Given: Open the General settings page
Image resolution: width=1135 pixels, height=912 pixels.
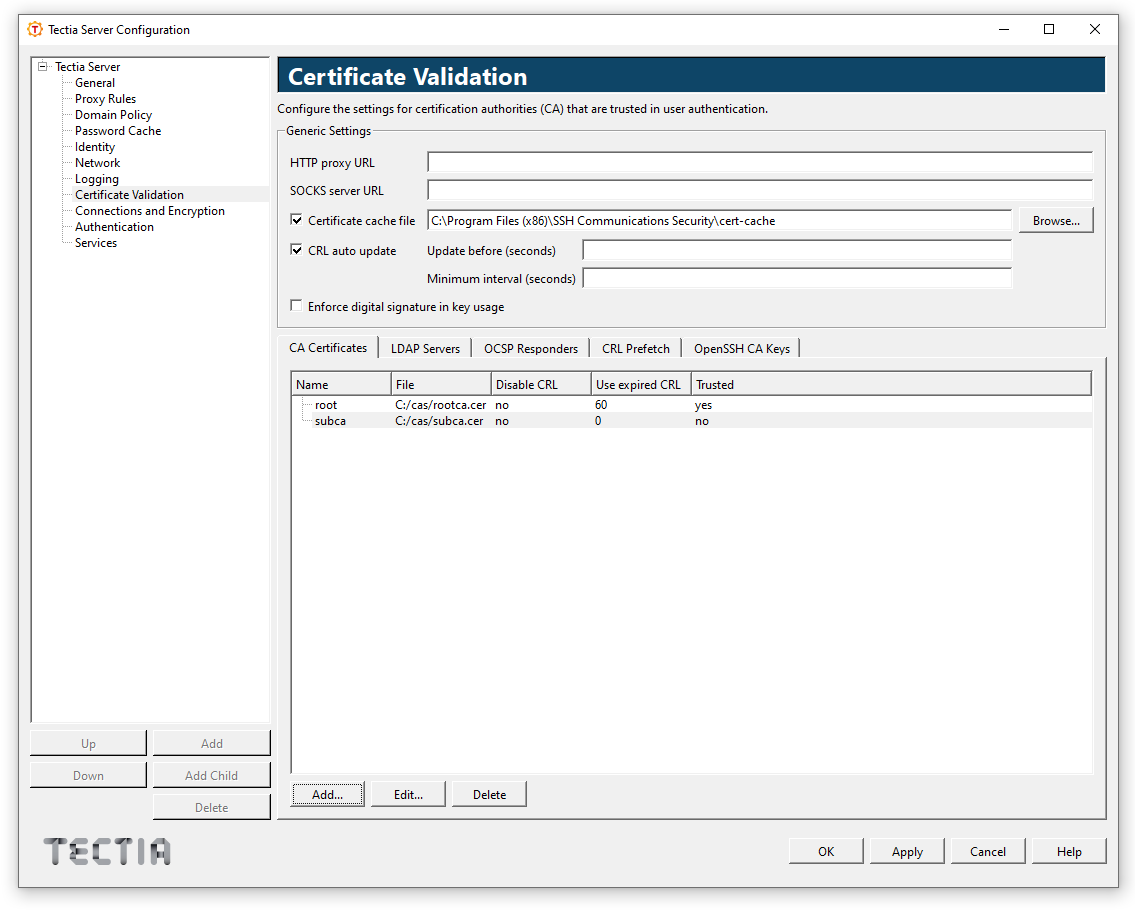Looking at the screenshot, I should pos(95,83).
